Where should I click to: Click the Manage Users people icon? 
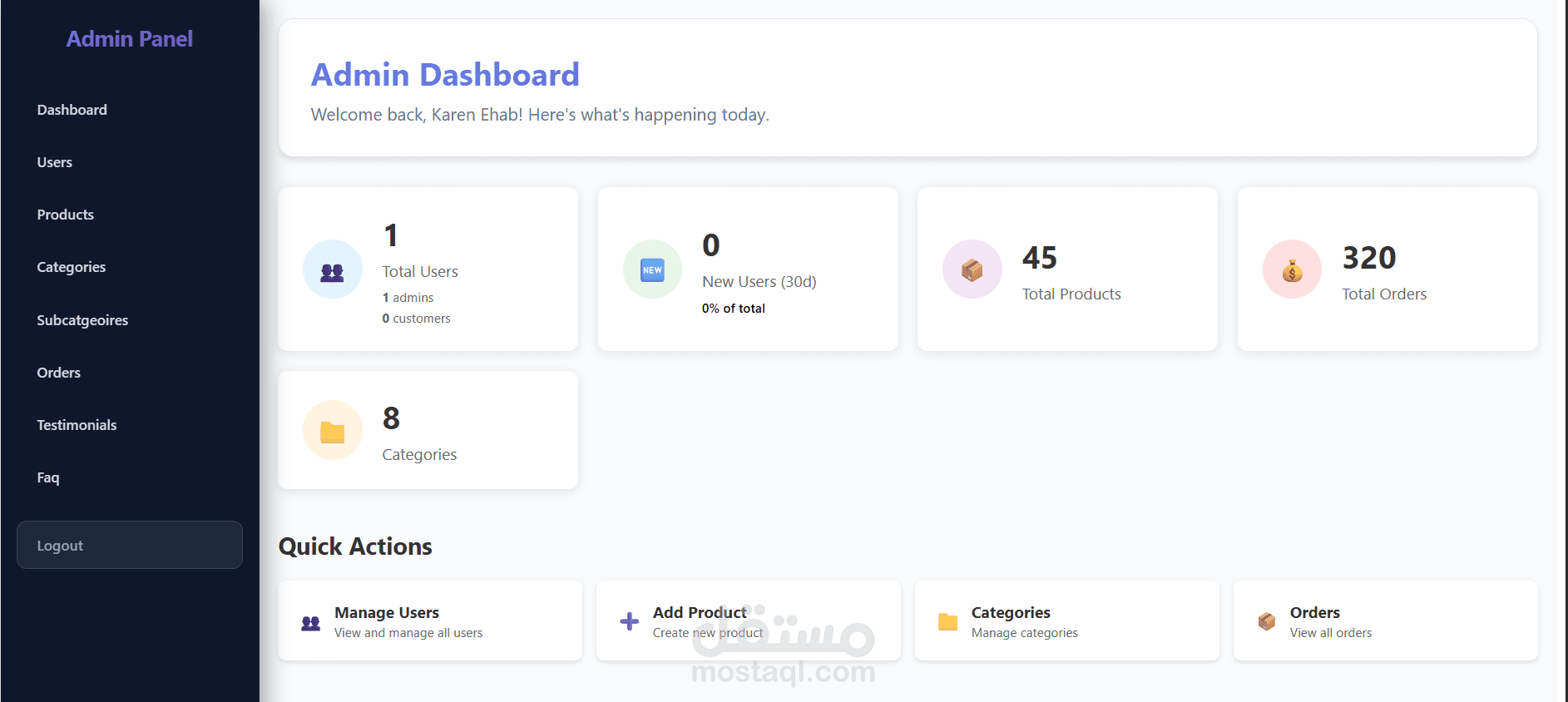point(310,622)
